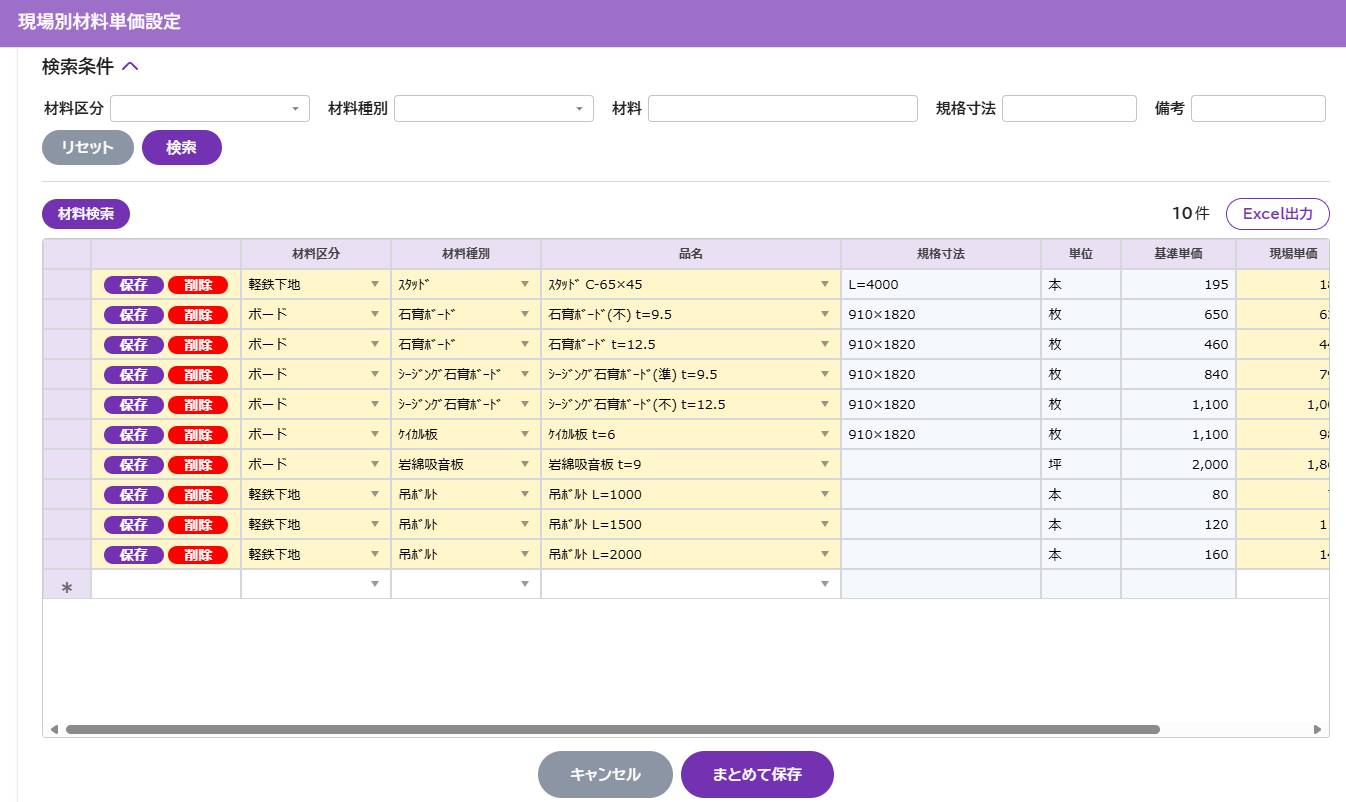
Task: Click the 規格寸法 column header
Action: [941, 254]
